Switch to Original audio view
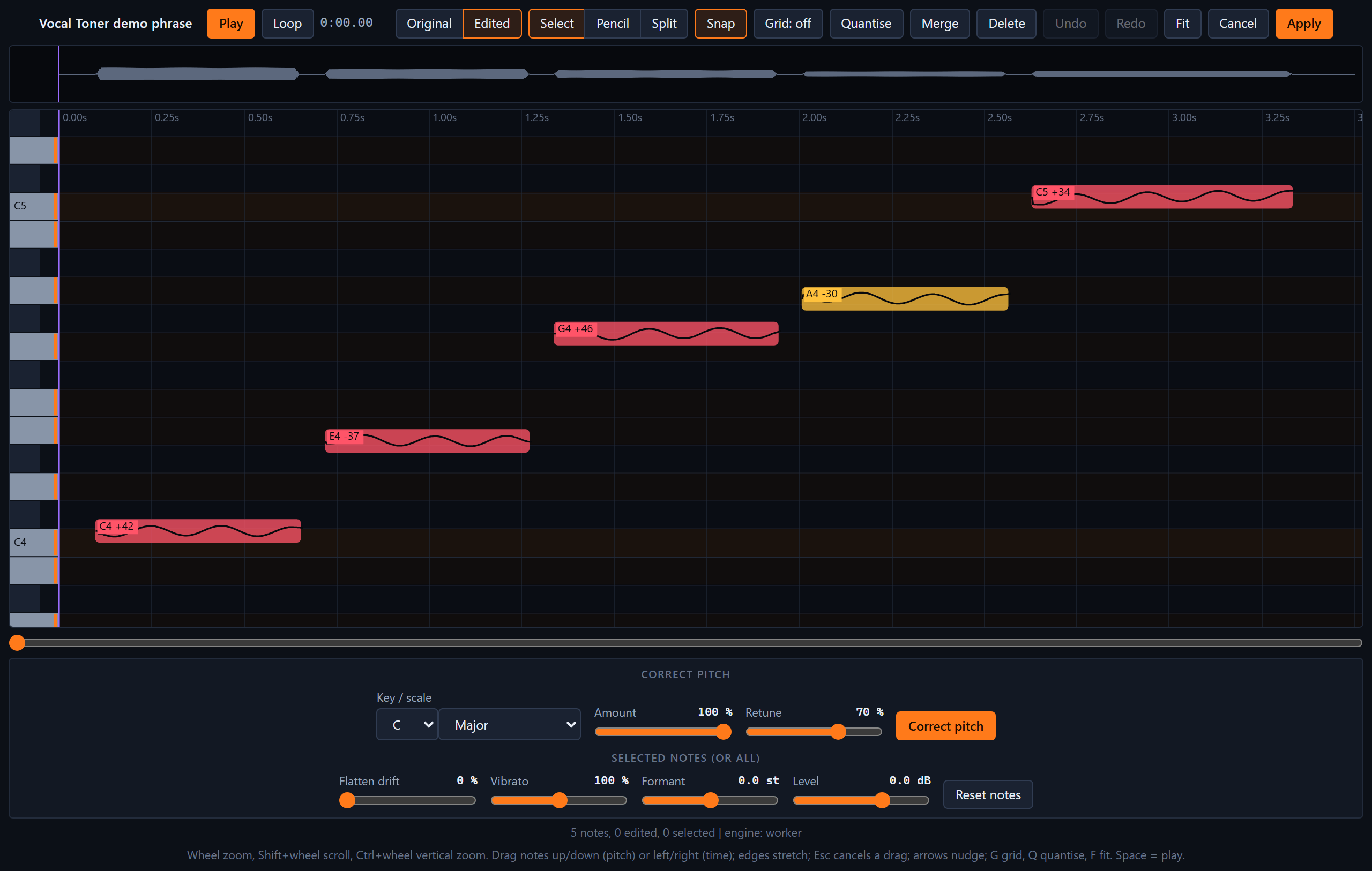1372x871 pixels. click(429, 24)
